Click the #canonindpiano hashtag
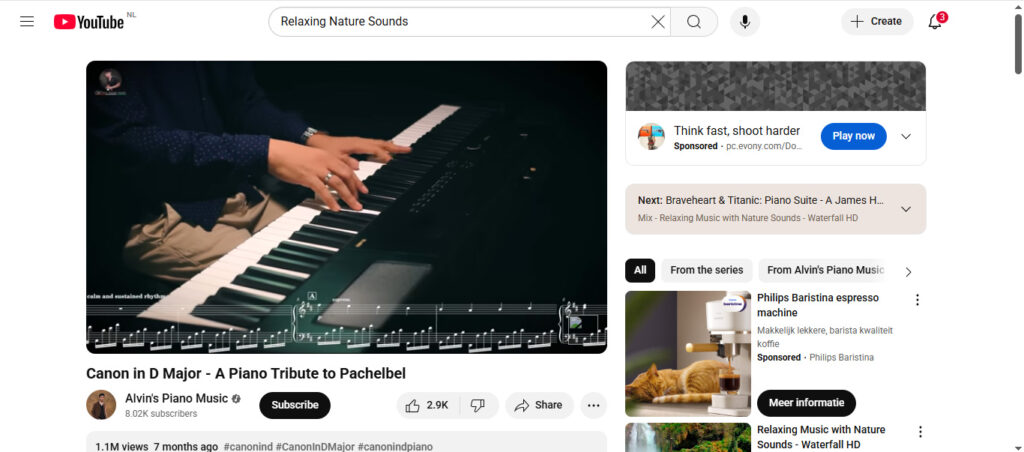The height and width of the screenshot is (452, 1024). tap(395, 447)
